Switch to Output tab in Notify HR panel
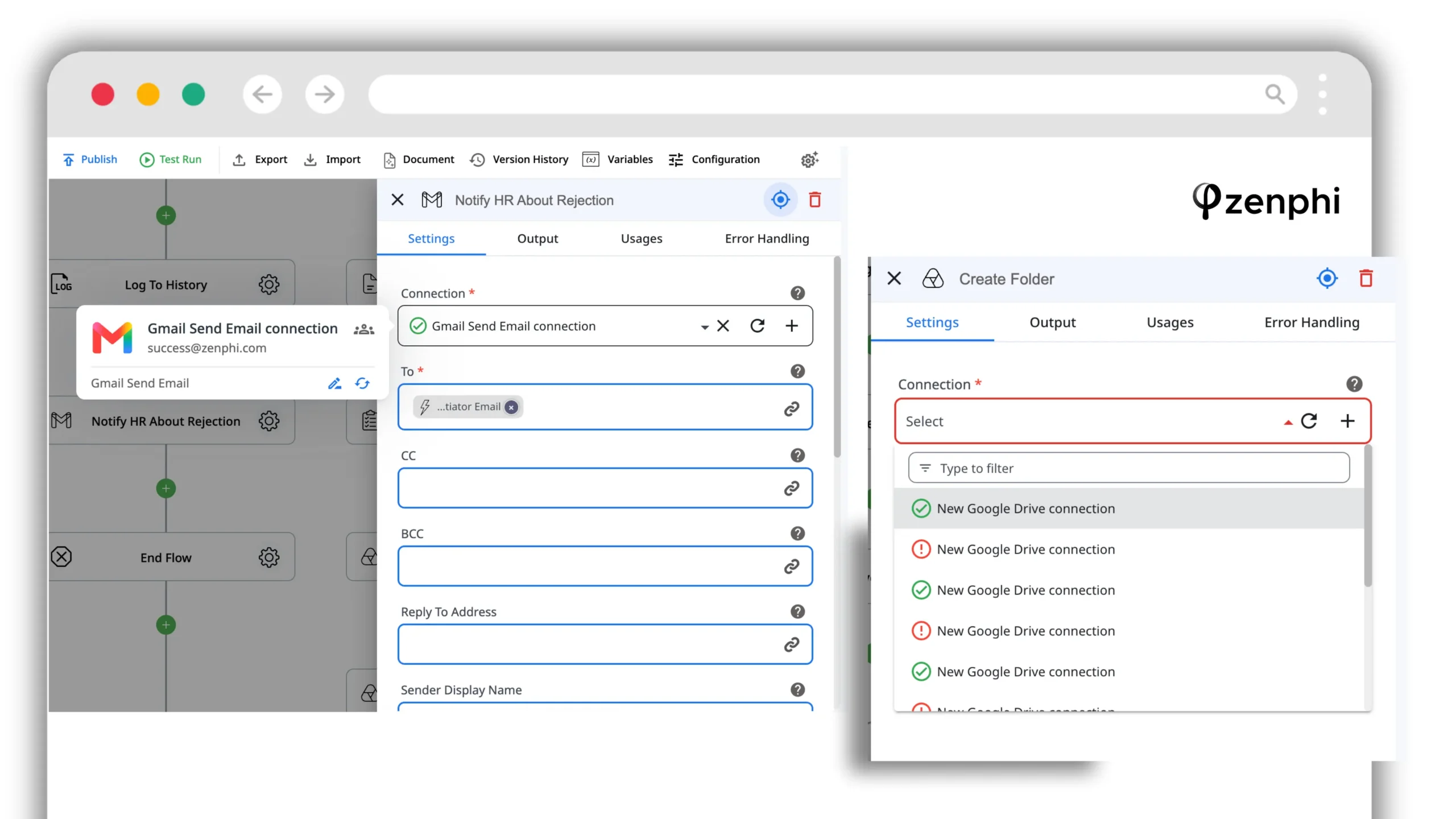The height and width of the screenshot is (819, 1456). point(537,238)
